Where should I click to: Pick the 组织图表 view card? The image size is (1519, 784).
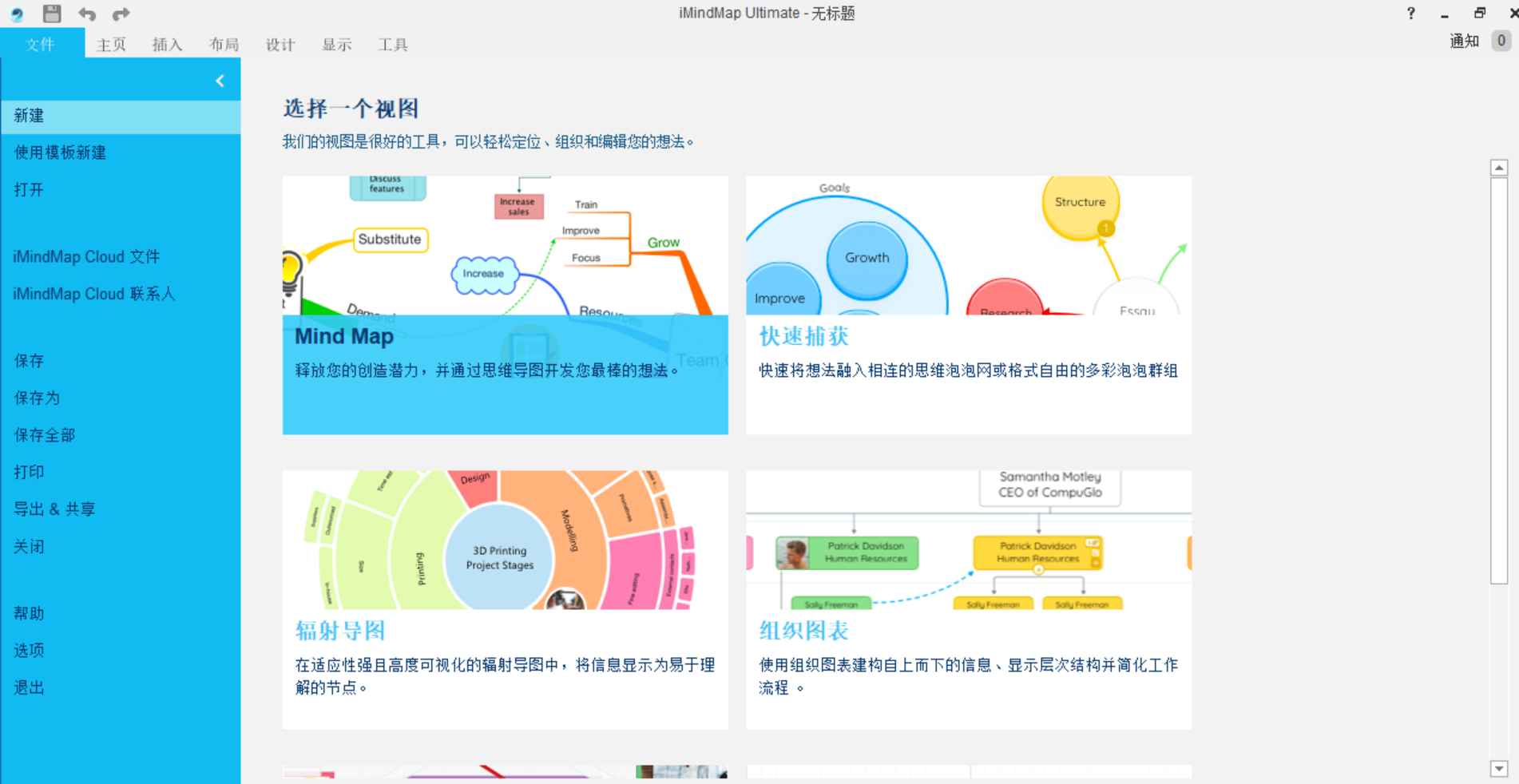(969, 600)
